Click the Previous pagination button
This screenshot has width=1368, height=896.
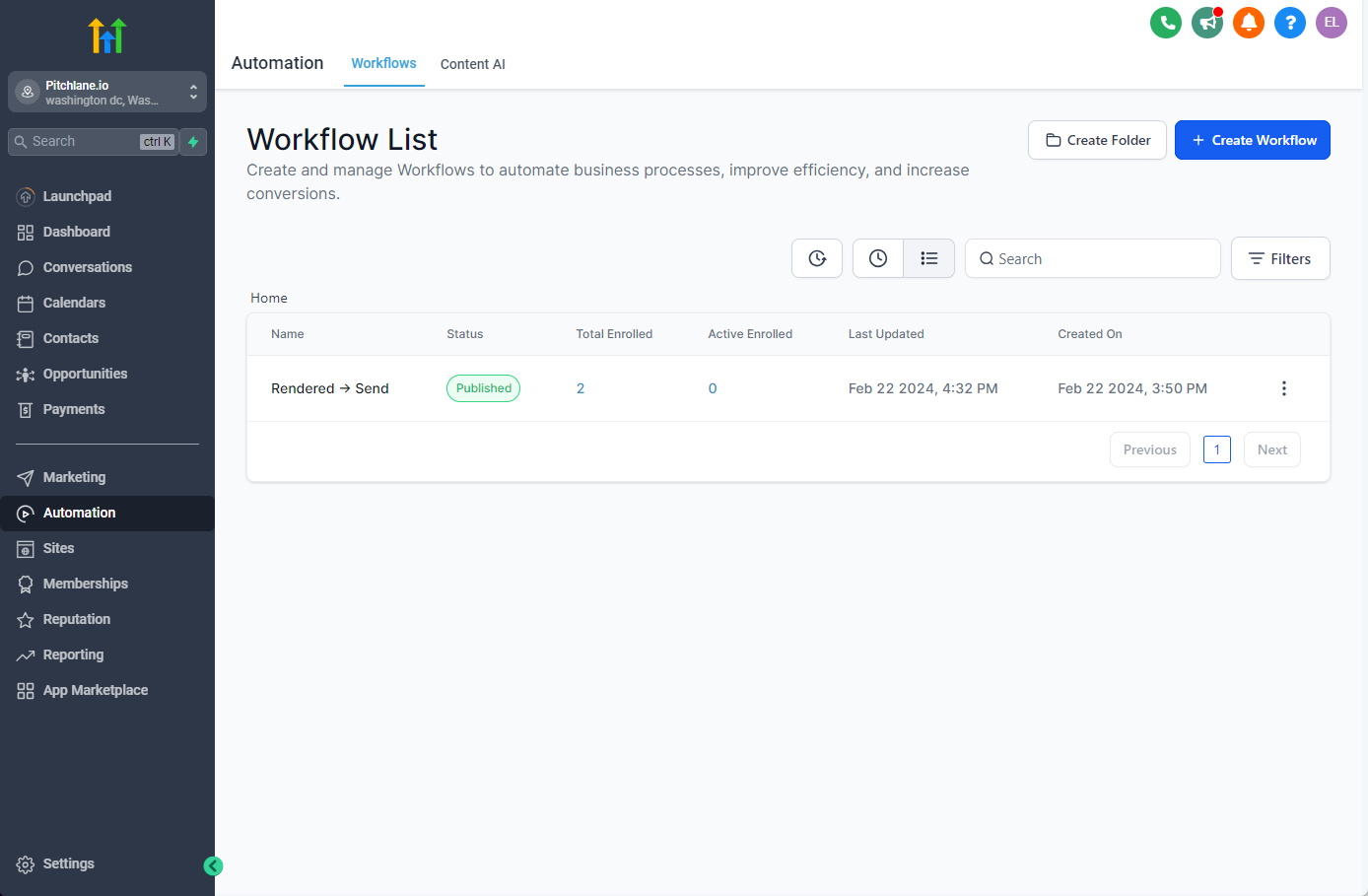pos(1149,449)
